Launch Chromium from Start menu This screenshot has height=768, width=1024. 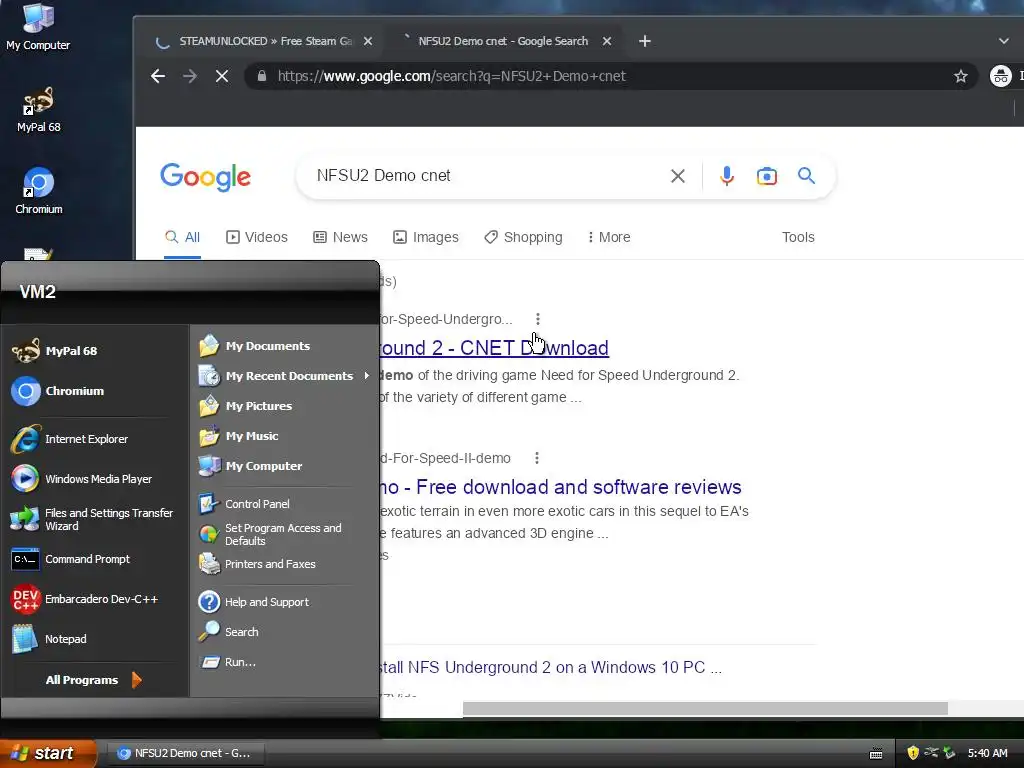[59, 391]
